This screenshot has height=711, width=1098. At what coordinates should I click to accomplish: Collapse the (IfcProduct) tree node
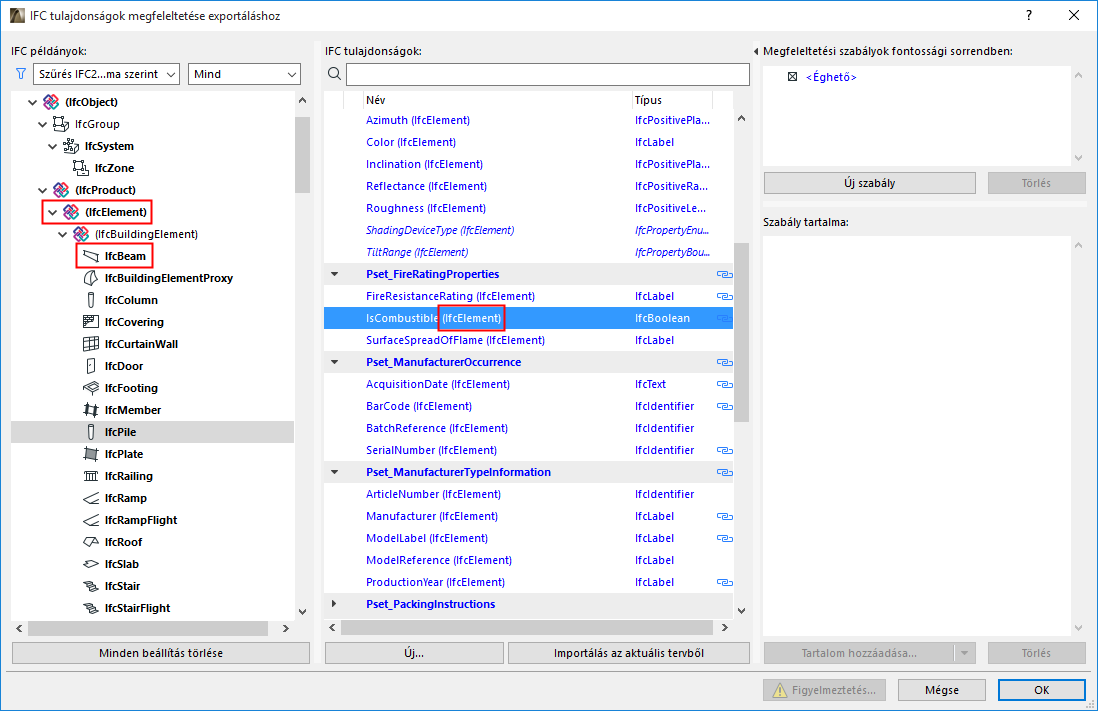coord(42,190)
